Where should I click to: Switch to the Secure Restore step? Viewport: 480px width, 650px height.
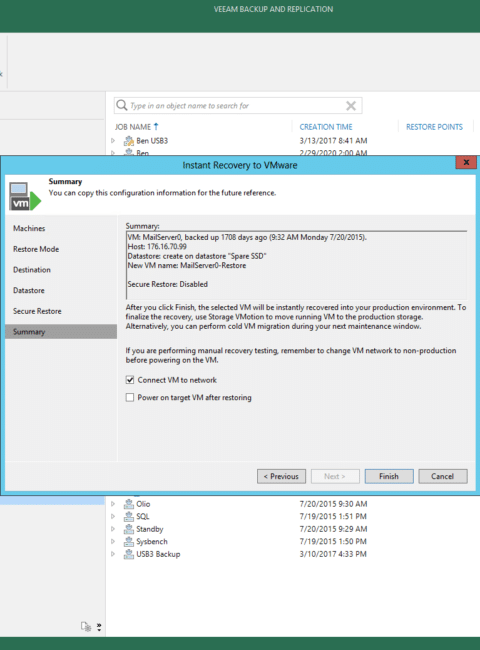(x=37, y=311)
